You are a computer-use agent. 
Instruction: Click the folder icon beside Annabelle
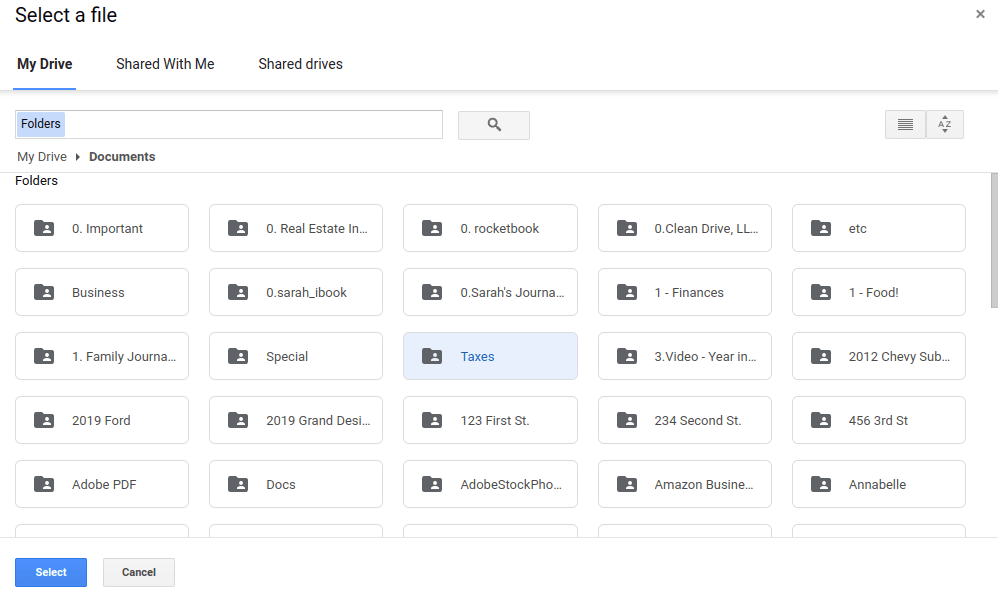pyautogui.click(x=821, y=484)
